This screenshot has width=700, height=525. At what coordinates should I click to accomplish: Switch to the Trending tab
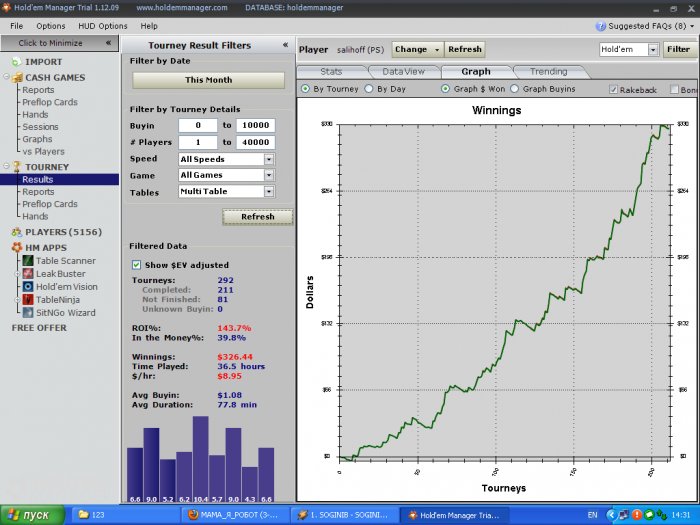(548, 71)
